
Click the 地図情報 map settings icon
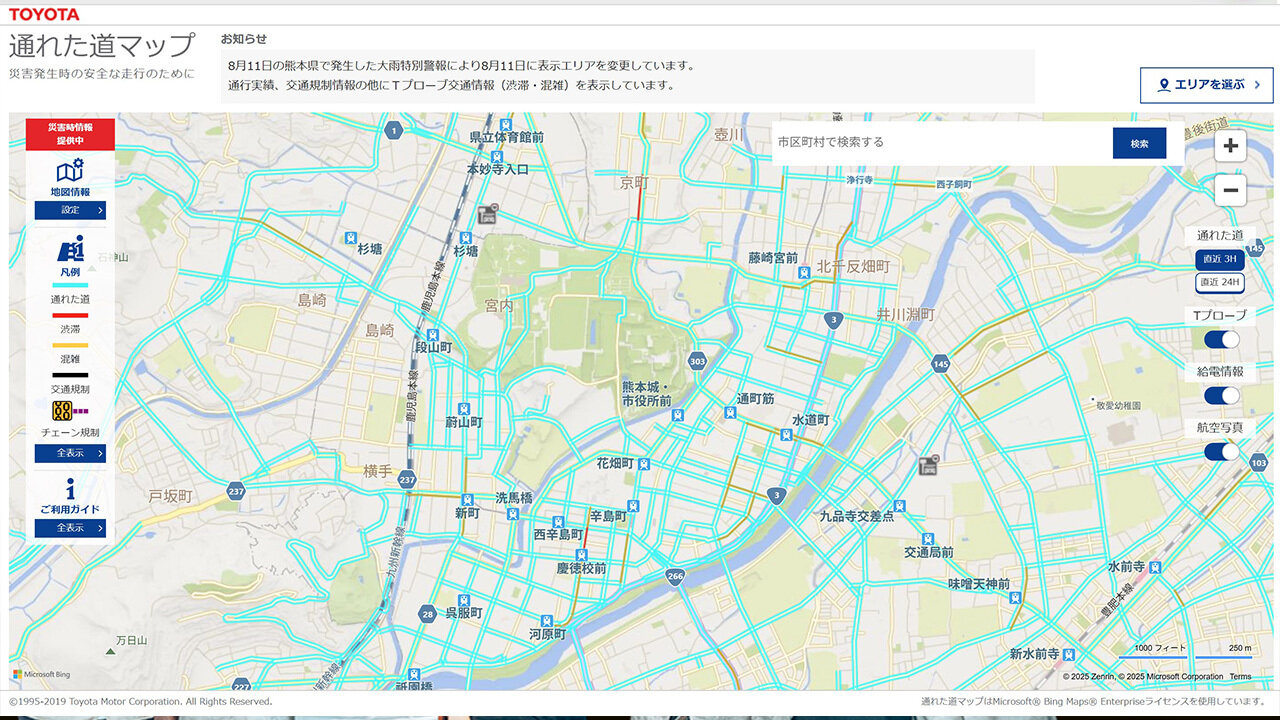(70, 171)
